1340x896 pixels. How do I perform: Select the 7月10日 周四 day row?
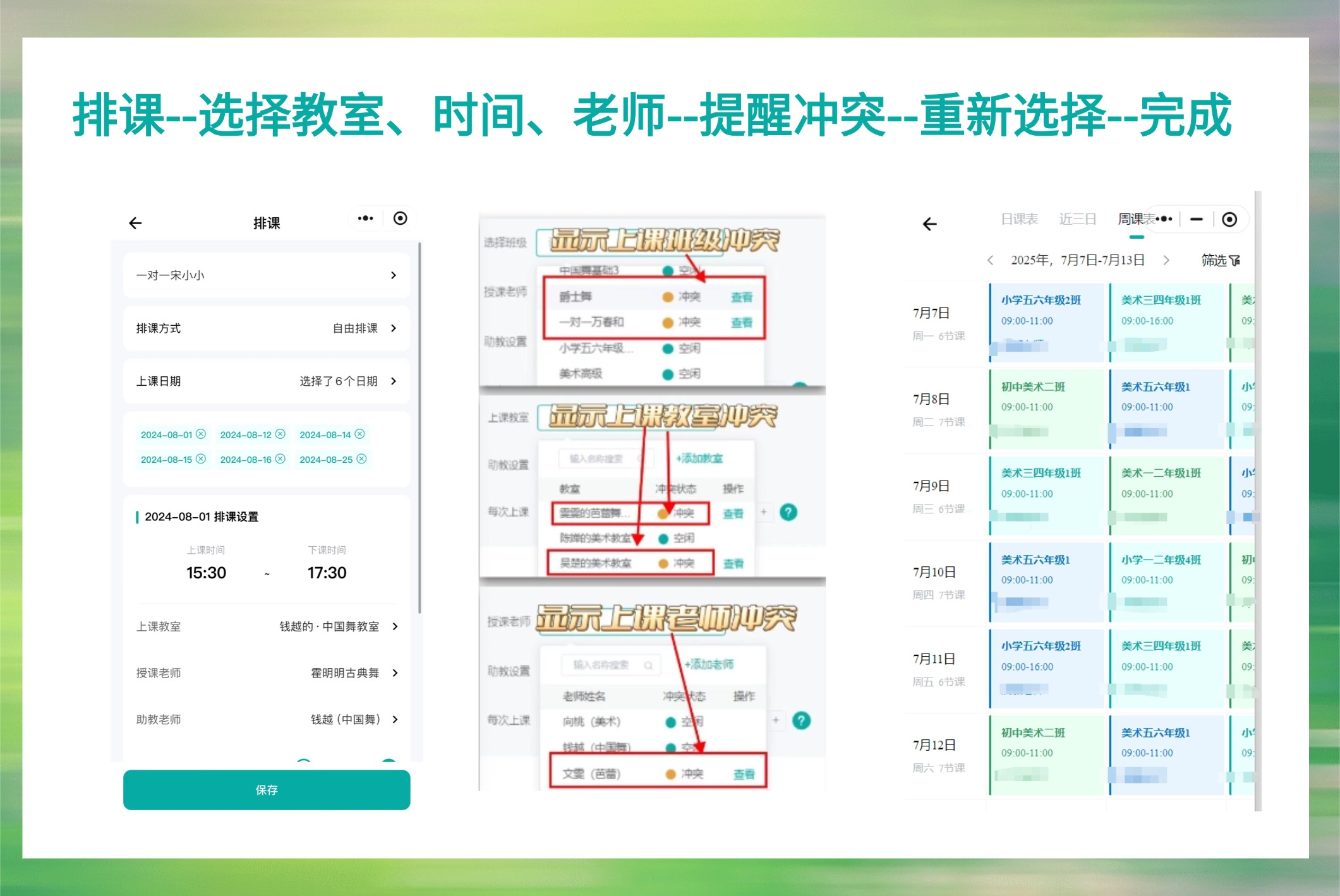click(x=939, y=583)
